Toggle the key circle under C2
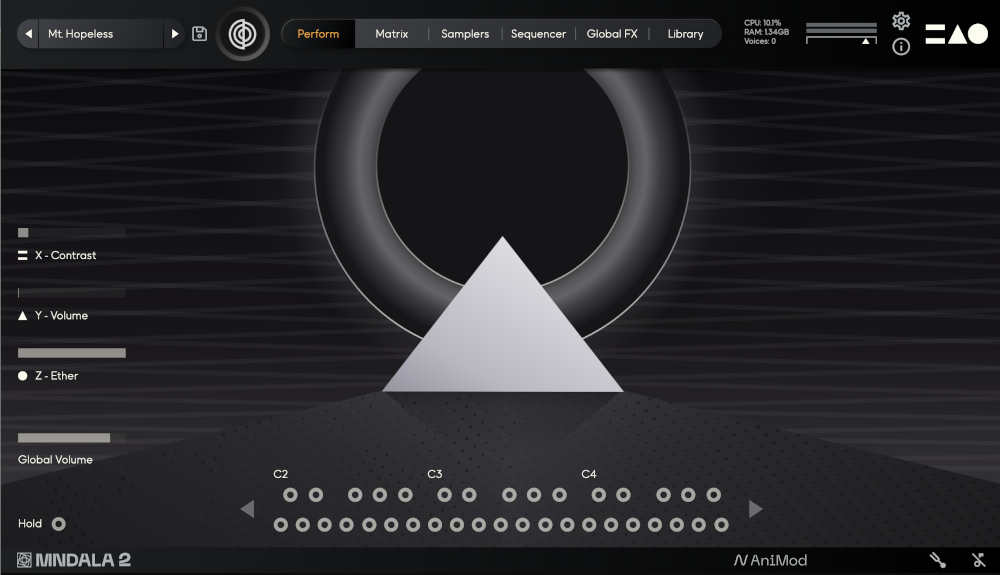Image resolution: width=1000 pixels, height=575 pixels. [x=281, y=524]
